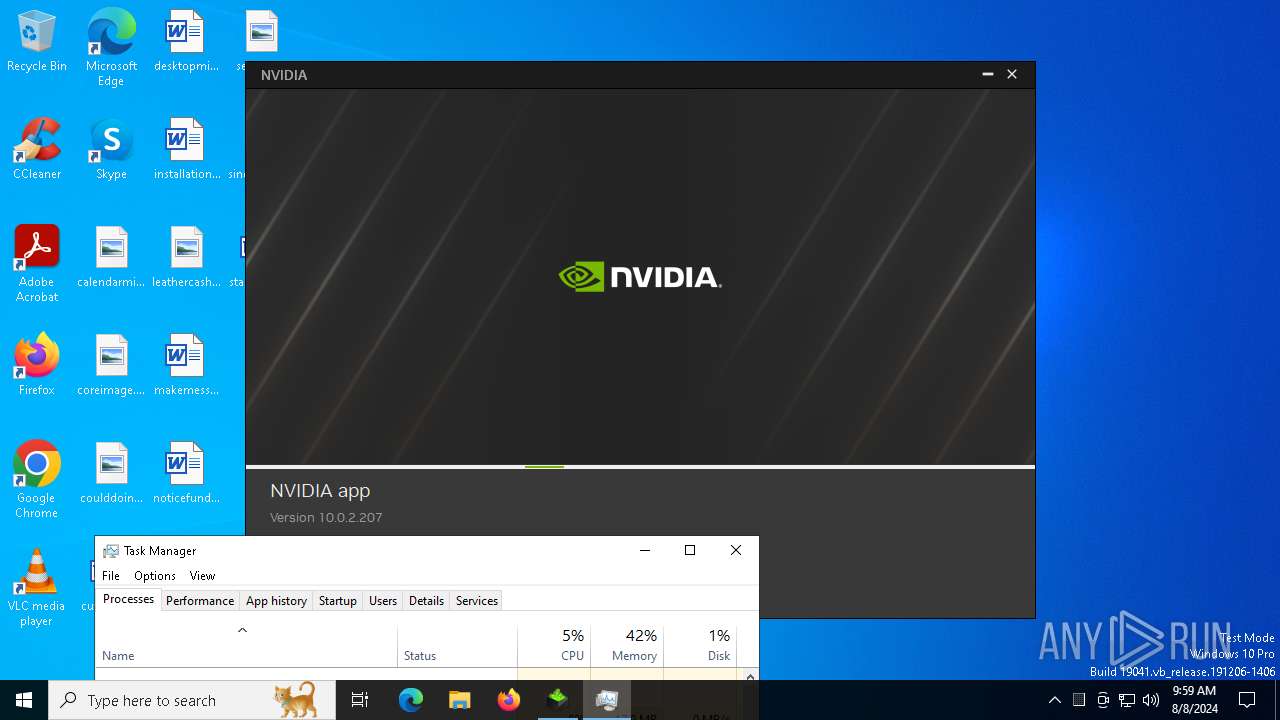Close the Task Manager window
Viewport: 1280px width, 720px height.
(736, 551)
